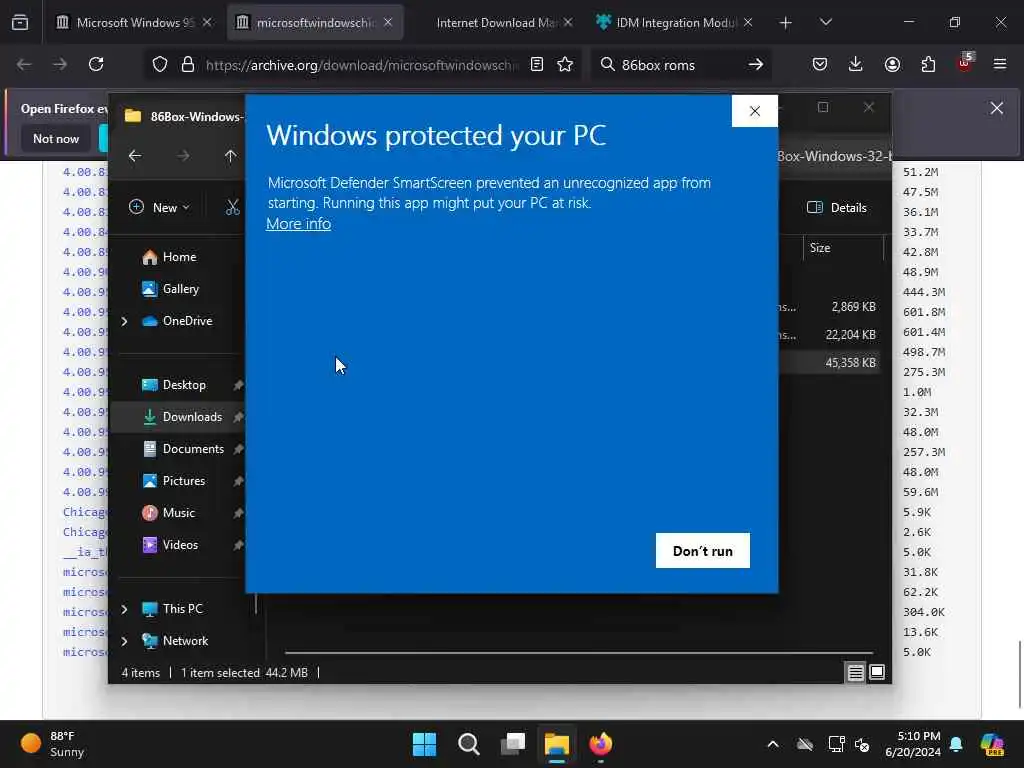This screenshot has width=1024, height=768.
Task: Toggle the Details pane button
Action: (x=837, y=208)
